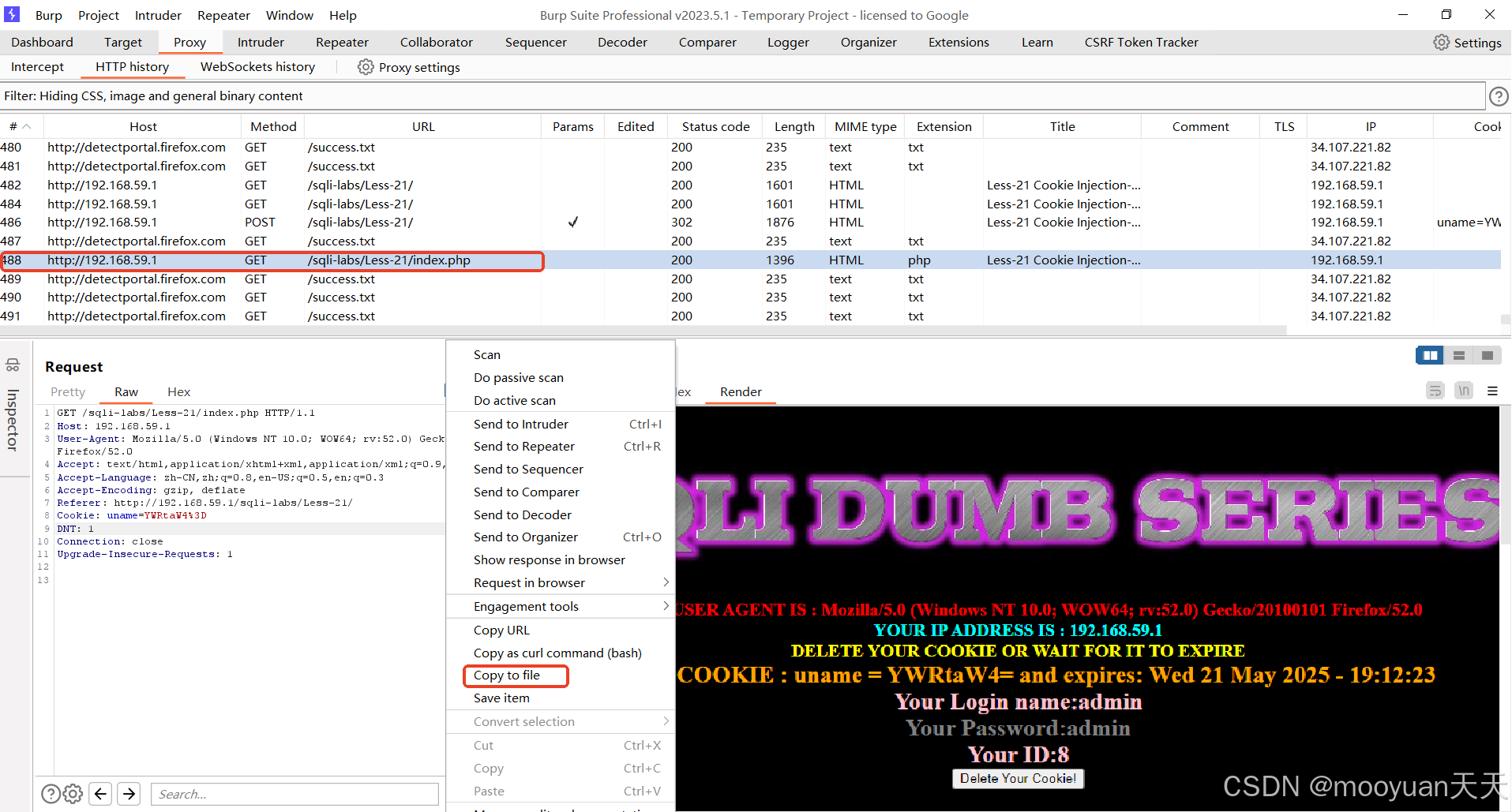Open the Project menu
This screenshot has width=1512, height=812.
(99, 15)
